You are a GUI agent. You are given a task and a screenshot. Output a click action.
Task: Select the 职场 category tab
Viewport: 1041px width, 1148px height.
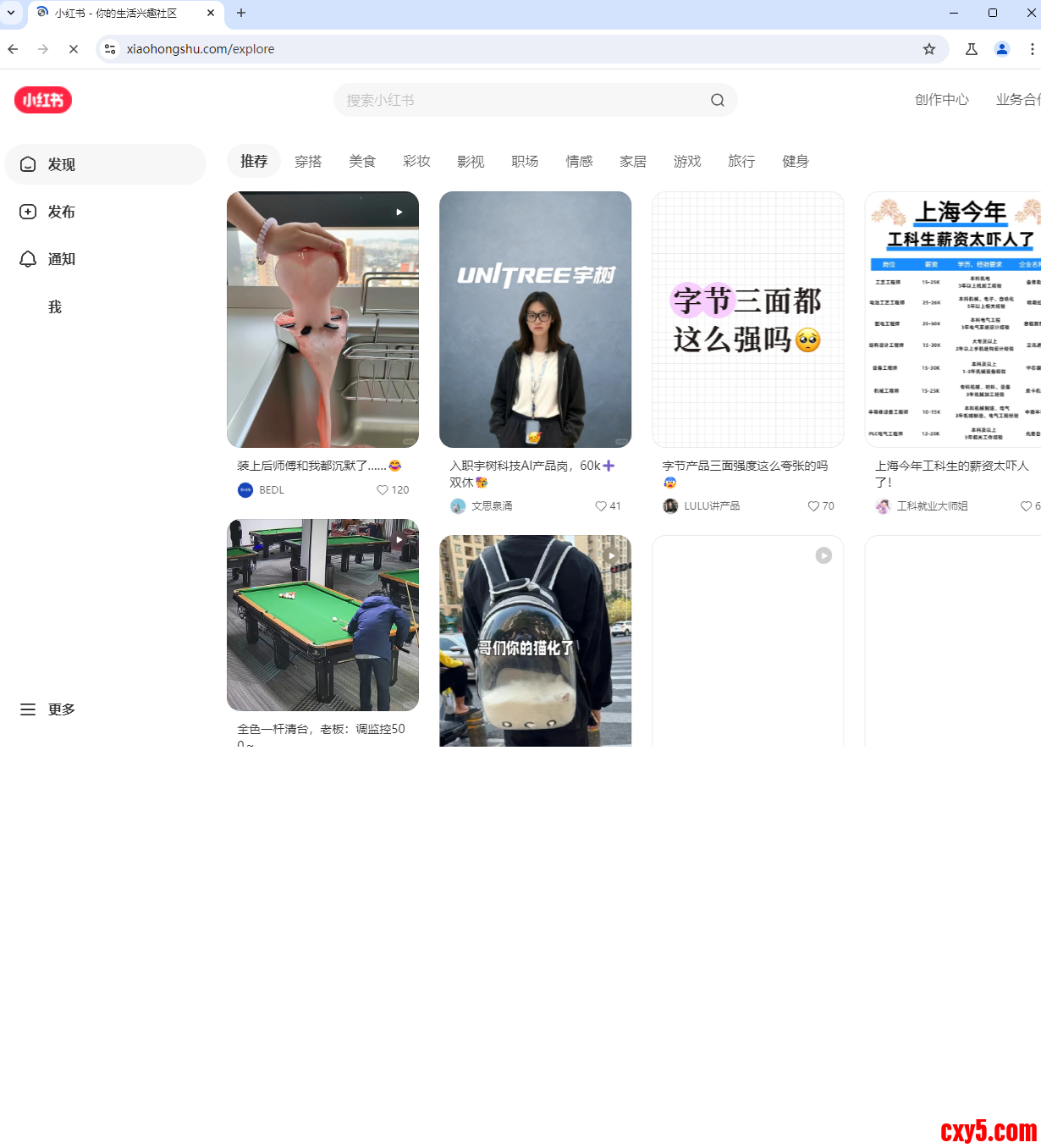point(525,161)
